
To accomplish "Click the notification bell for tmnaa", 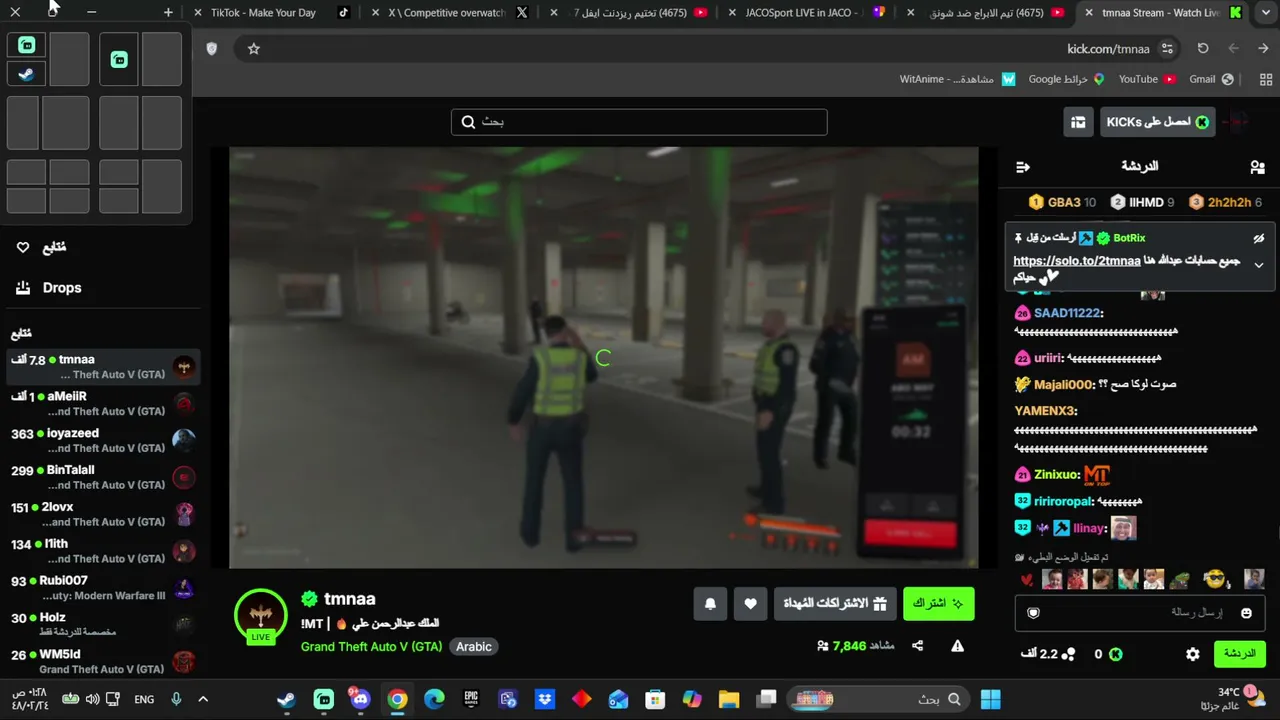I will [710, 604].
